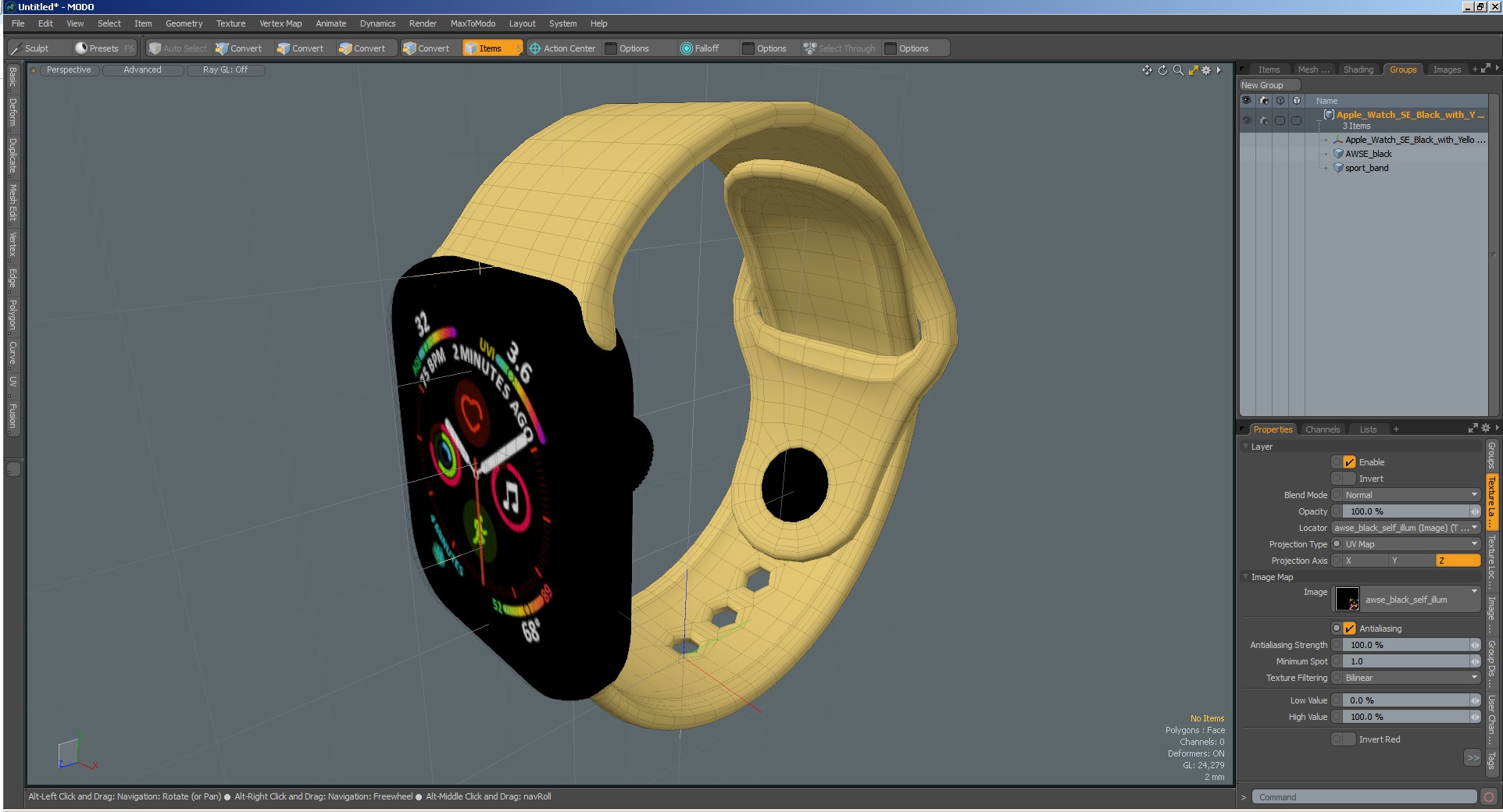Toggle Options checkbox next to Falloff
The image size is (1503, 812).
click(748, 48)
